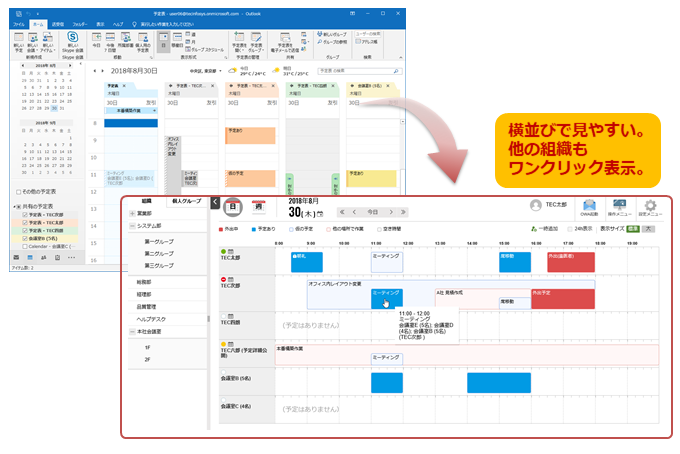Click blue ミーティング event on TEC次郎 row
The image size is (680, 454).
[x=386, y=298]
